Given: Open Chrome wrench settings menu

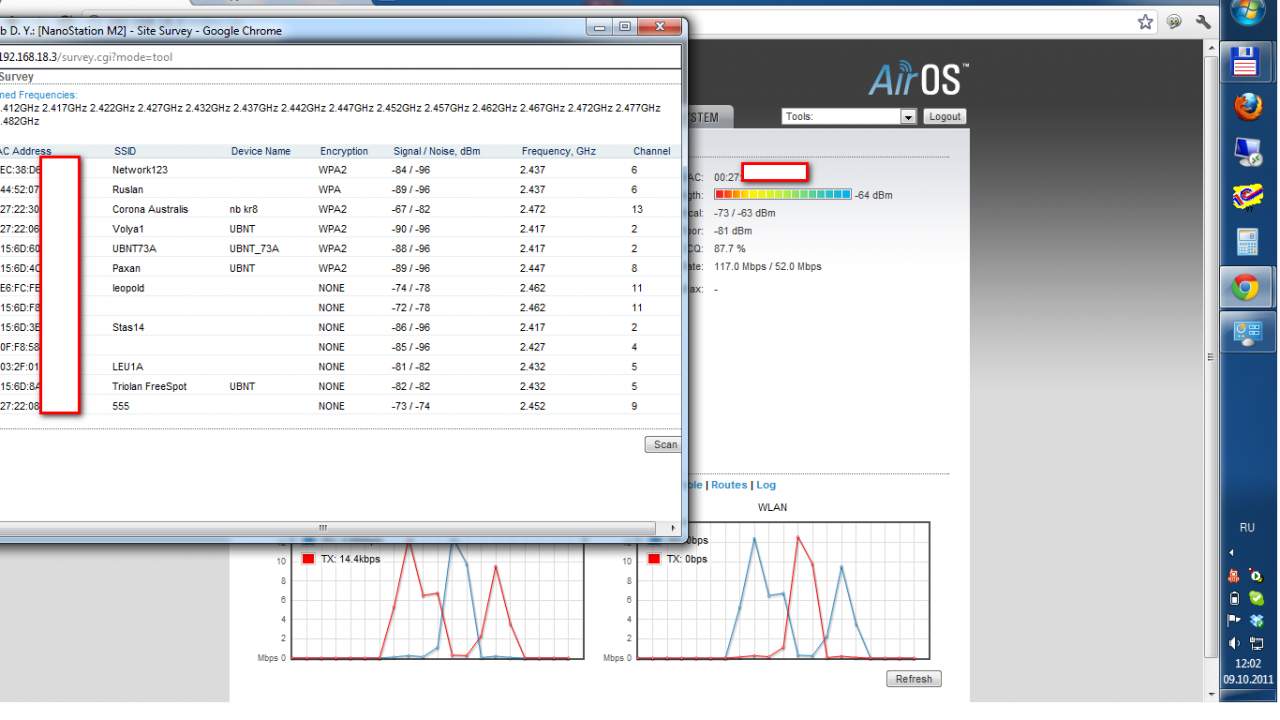Looking at the screenshot, I should 1203,22.
